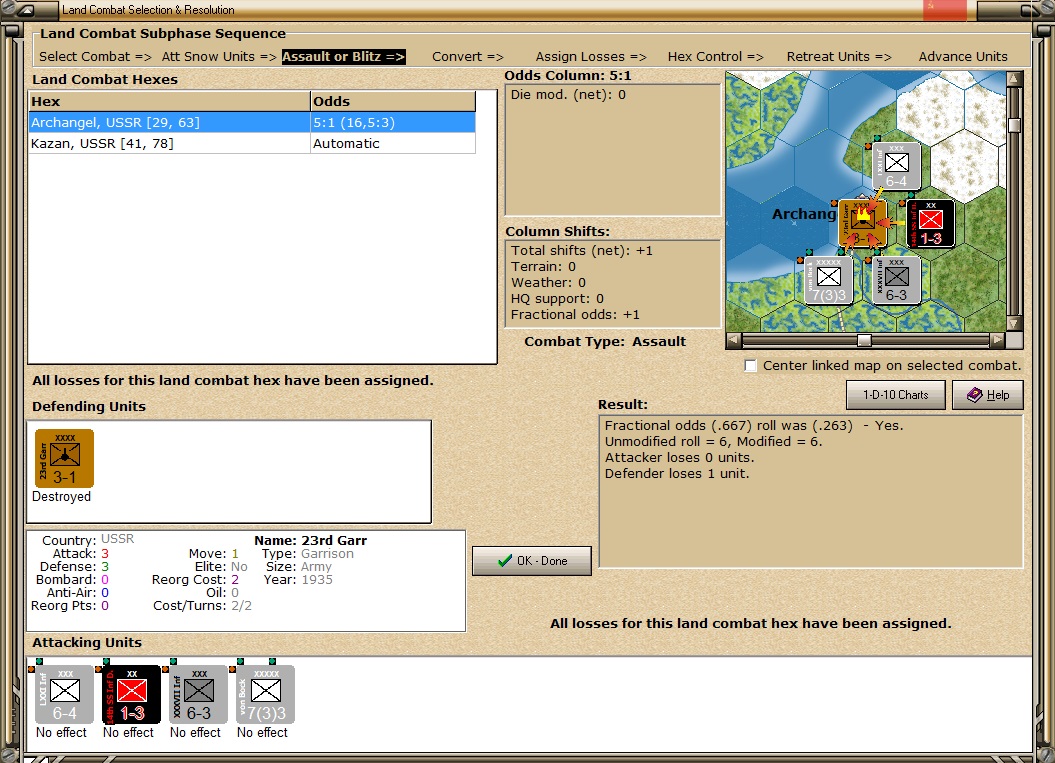Click the Hex Control subphase step
The width and height of the screenshot is (1055, 763).
[715, 57]
